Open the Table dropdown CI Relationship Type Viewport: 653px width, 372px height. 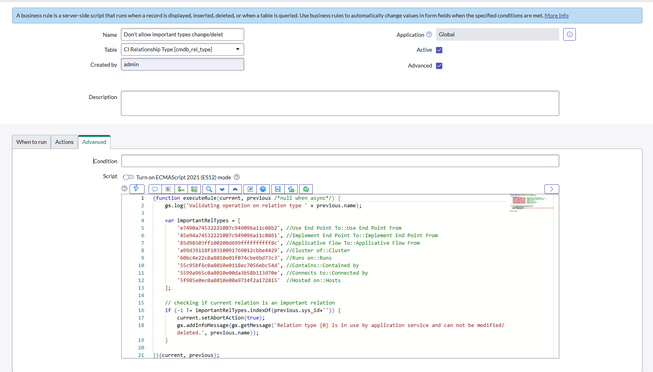pos(182,50)
